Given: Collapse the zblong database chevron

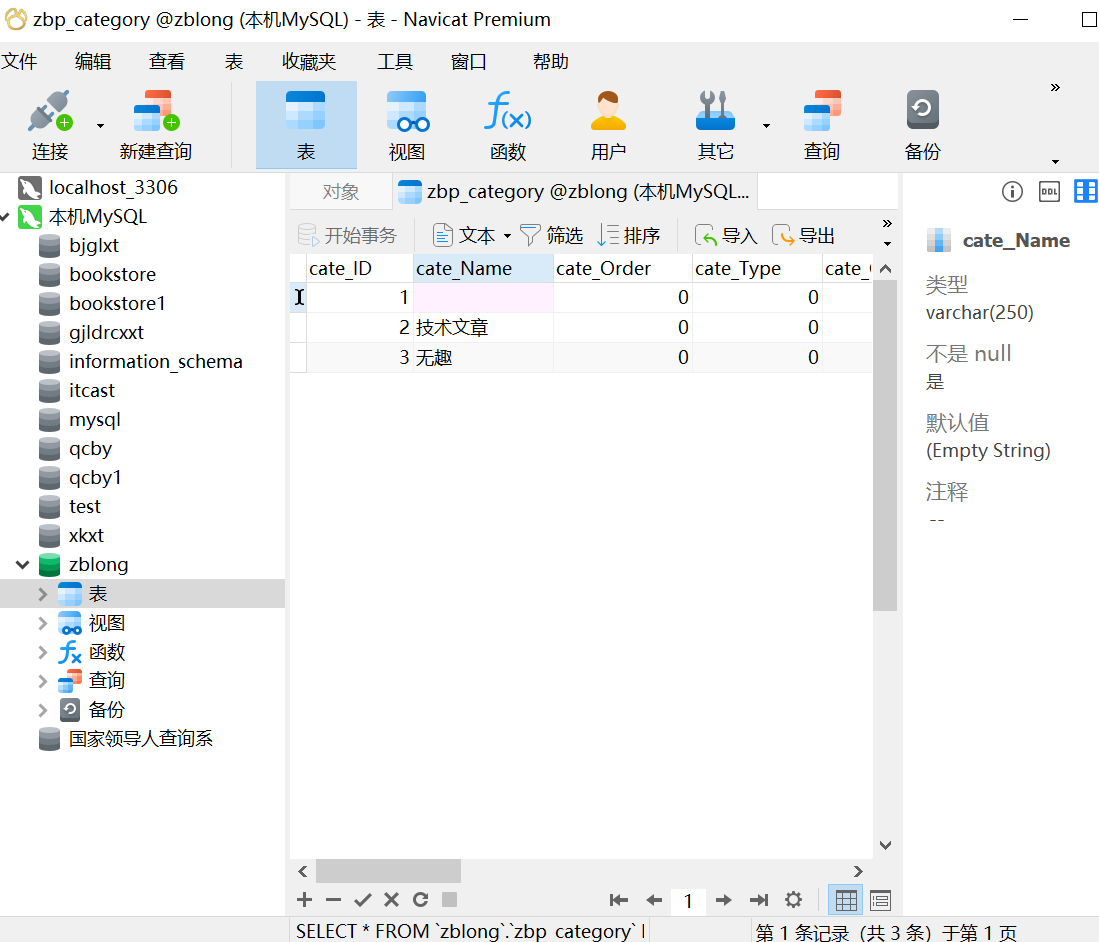Looking at the screenshot, I should coord(22,565).
